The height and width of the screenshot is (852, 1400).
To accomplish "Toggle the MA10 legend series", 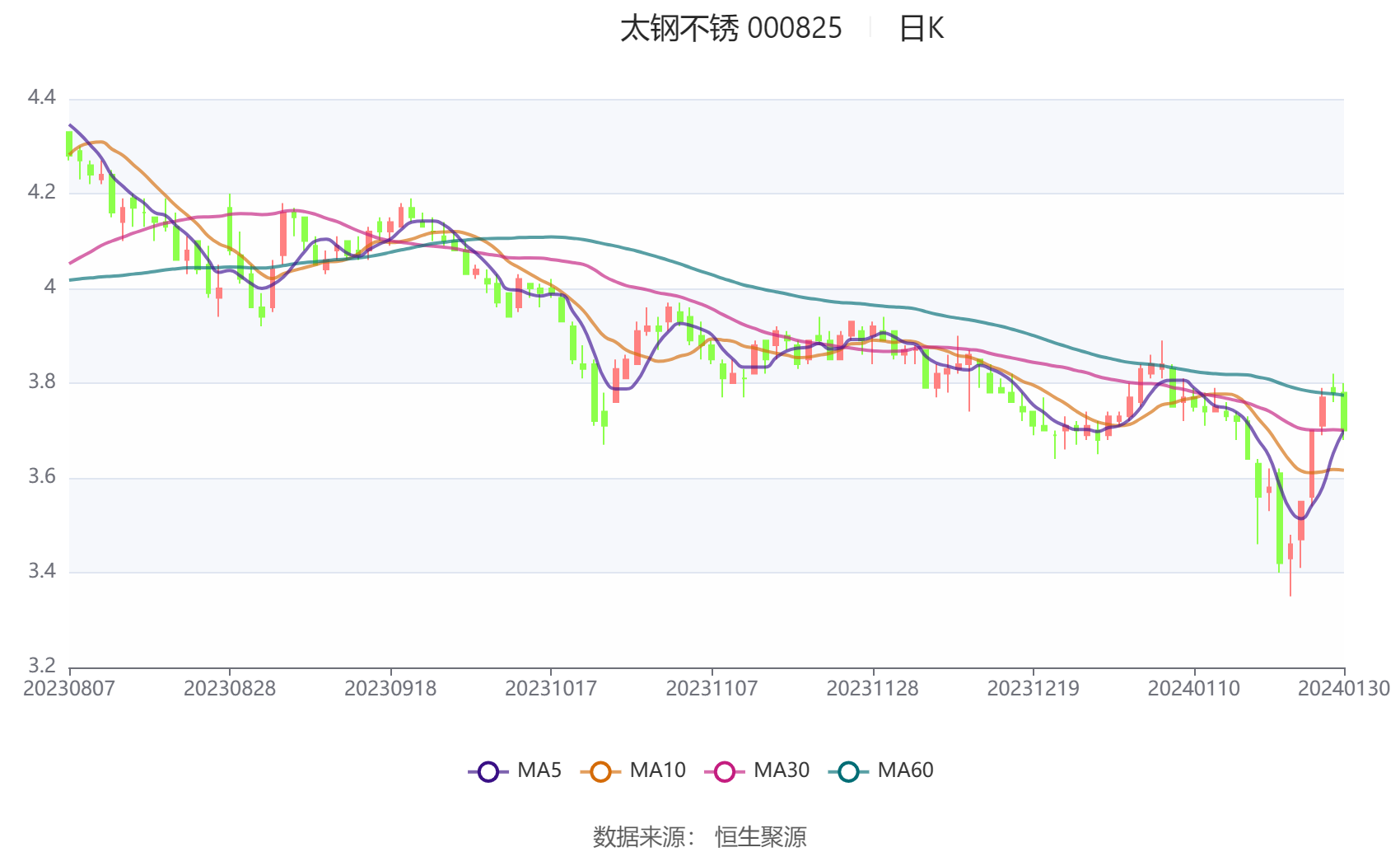I will [x=632, y=770].
